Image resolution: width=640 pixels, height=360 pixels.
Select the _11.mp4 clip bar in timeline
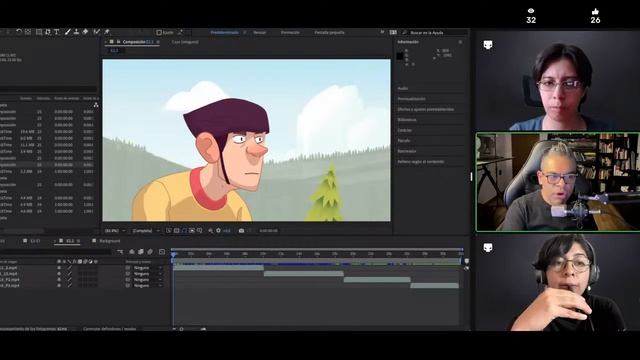tap(303, 274)
